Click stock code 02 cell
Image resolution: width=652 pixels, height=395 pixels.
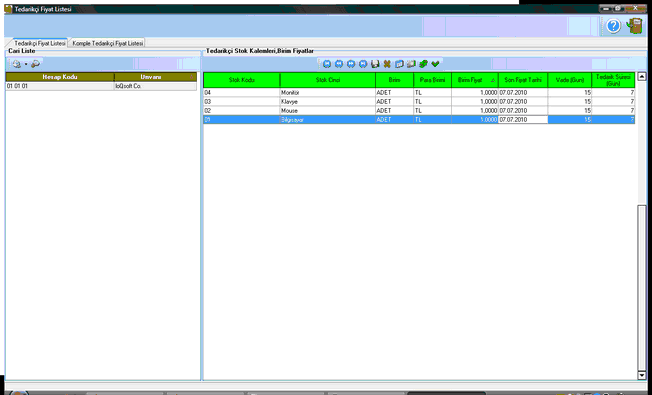[242, 111]
